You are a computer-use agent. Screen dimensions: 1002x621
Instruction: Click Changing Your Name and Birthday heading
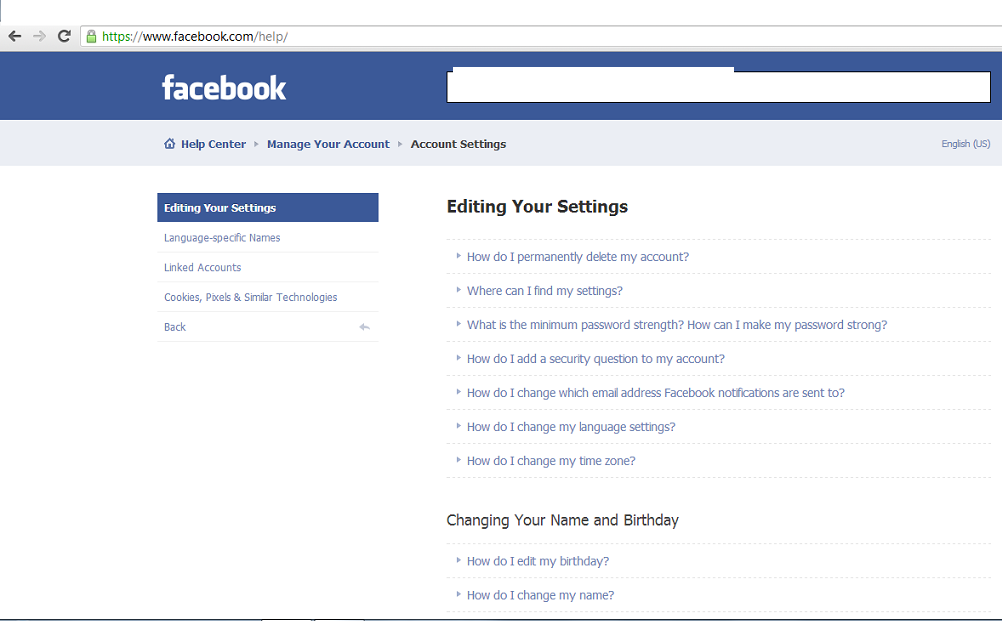pos(562,520)
